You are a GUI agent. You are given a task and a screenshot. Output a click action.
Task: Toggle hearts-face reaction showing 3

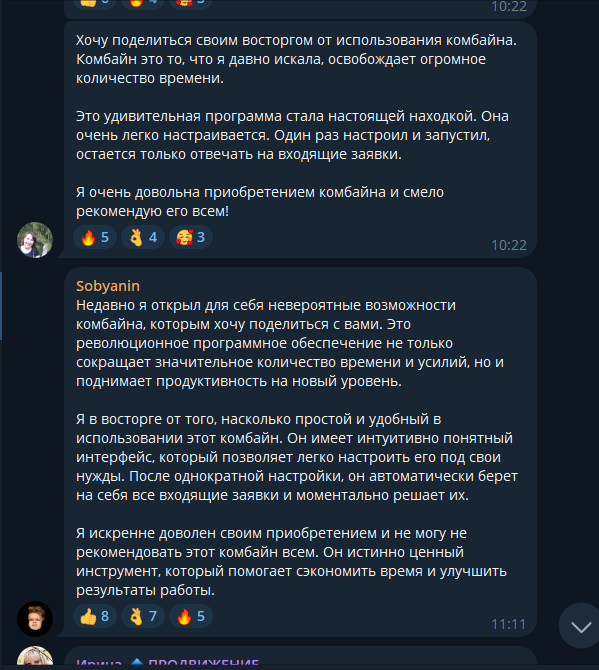191,237
